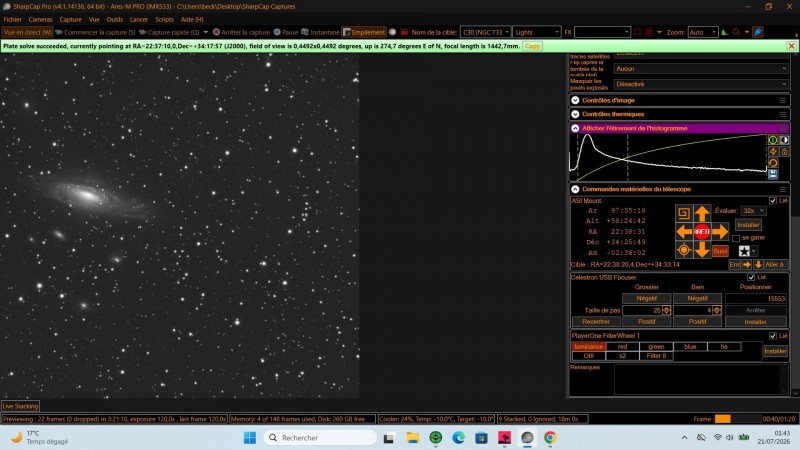The width and height of the screenshot is (800, 450).
Task: Slew the mount right with the right arrow
Action: coord(720,232)
